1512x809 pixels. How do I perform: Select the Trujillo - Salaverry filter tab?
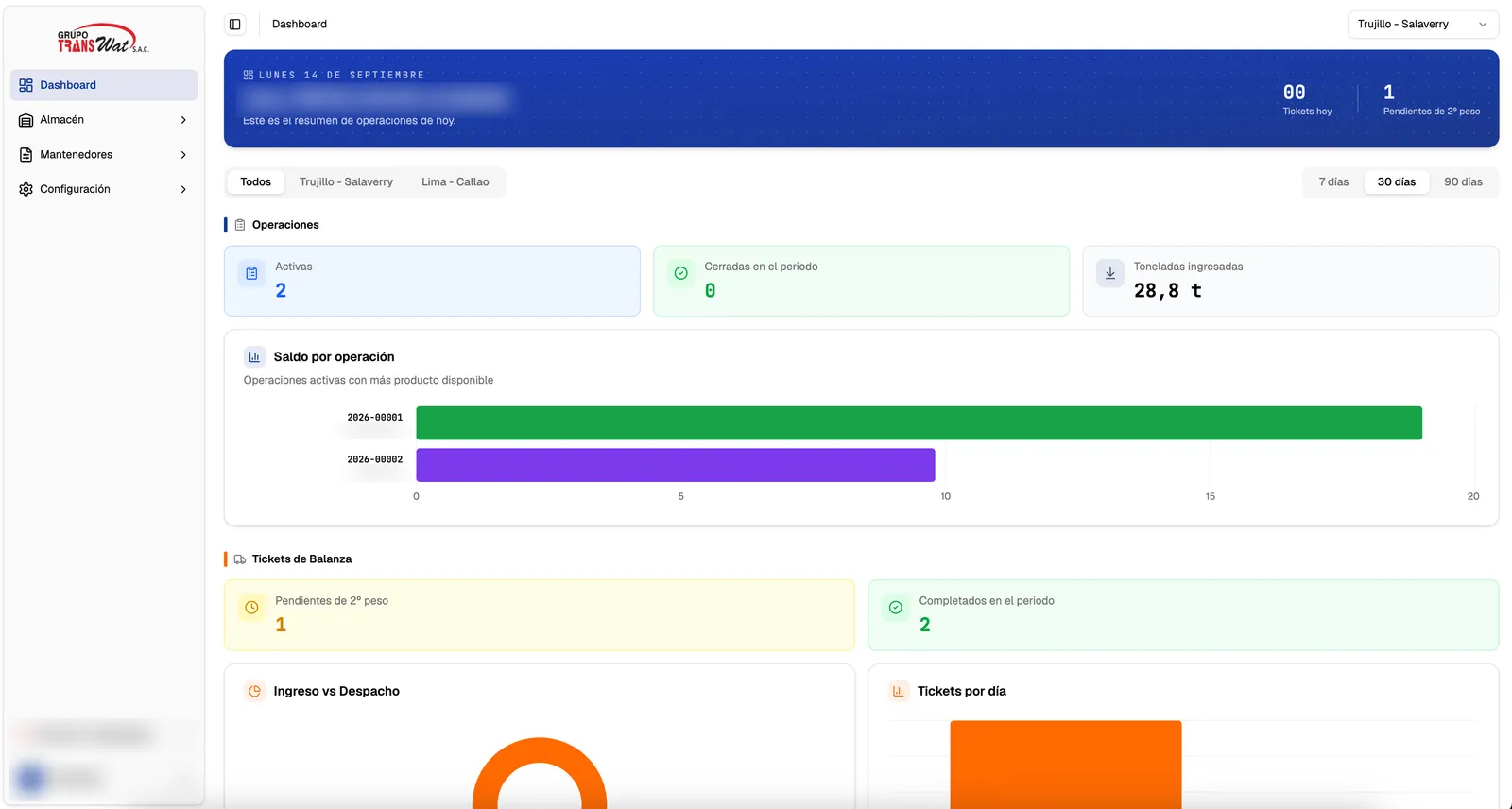[346, 182]
